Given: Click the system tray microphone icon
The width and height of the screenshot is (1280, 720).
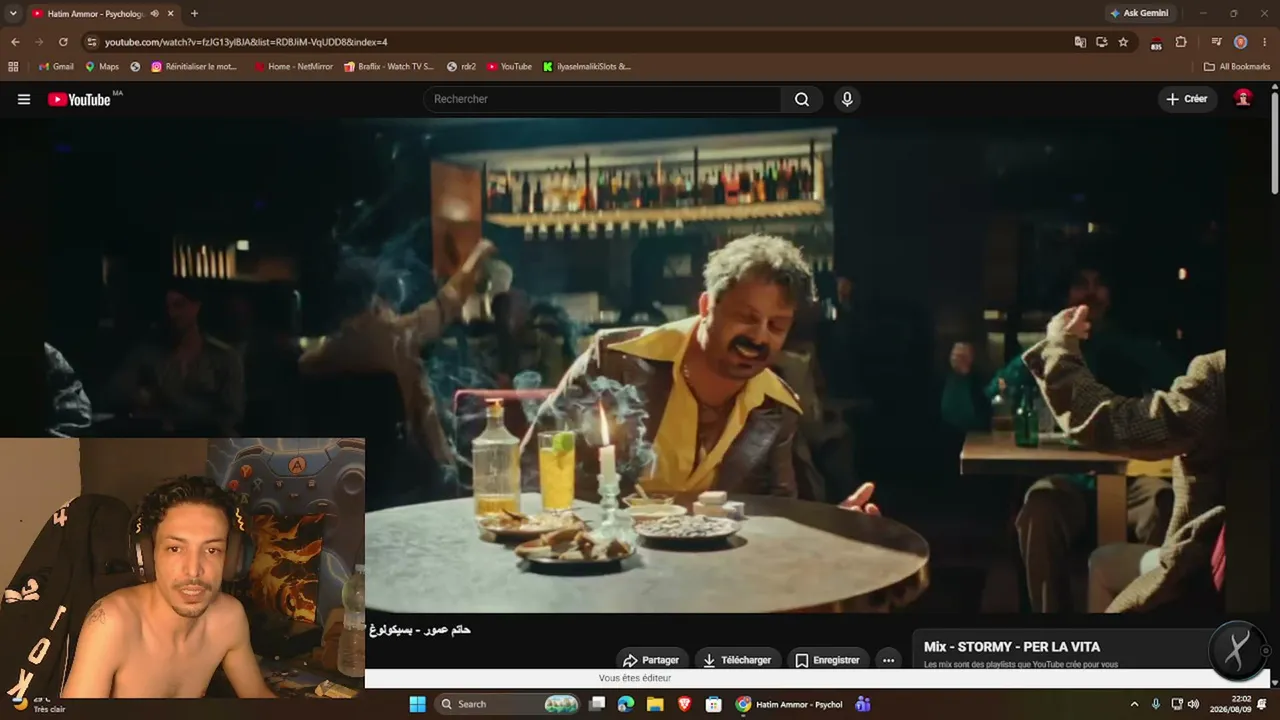Looking at the screenshot, I should tap(1156, 704).
